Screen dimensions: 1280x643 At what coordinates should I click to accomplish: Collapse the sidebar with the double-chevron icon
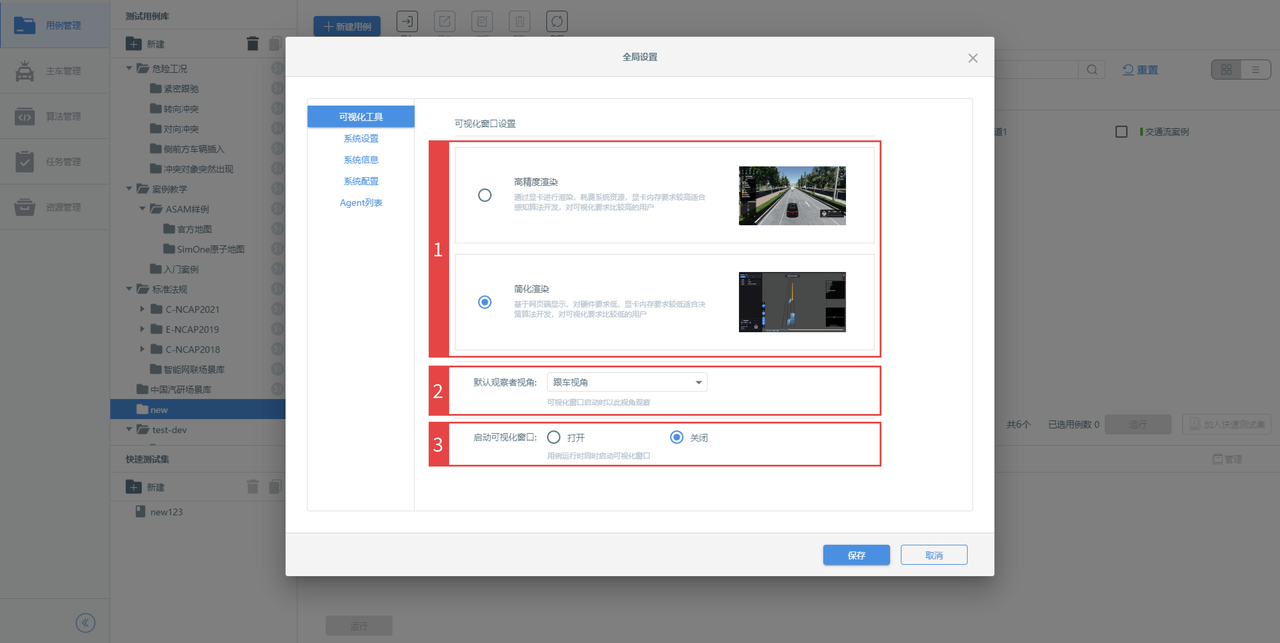tap(86, 622)
